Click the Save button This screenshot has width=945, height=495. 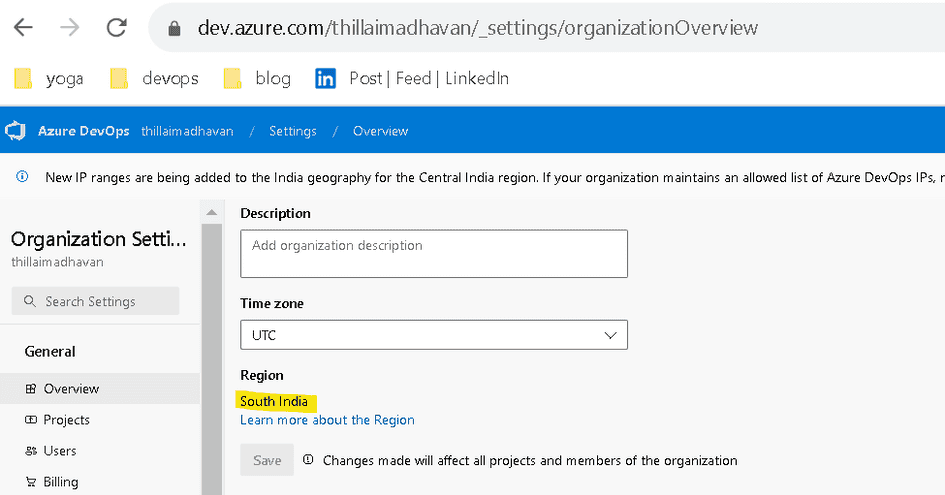click(x=267, y=460)
